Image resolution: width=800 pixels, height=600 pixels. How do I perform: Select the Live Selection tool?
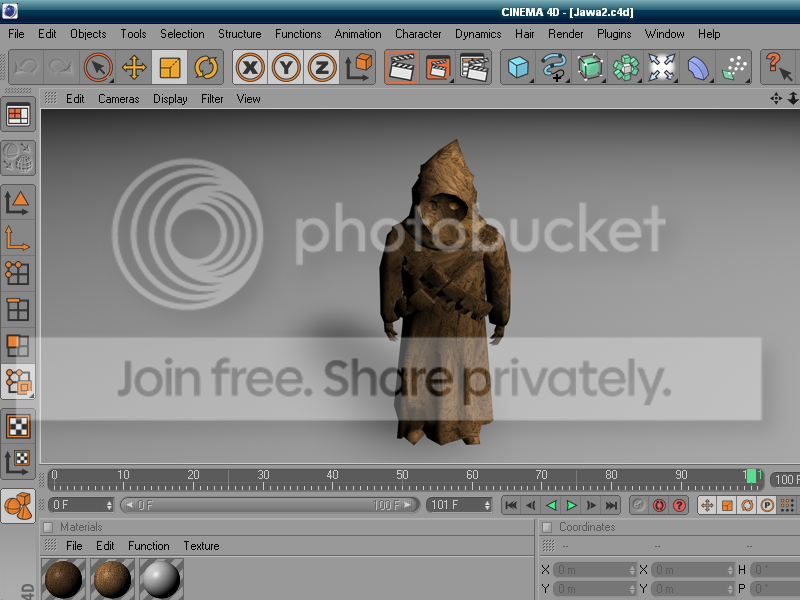(98, 67)
